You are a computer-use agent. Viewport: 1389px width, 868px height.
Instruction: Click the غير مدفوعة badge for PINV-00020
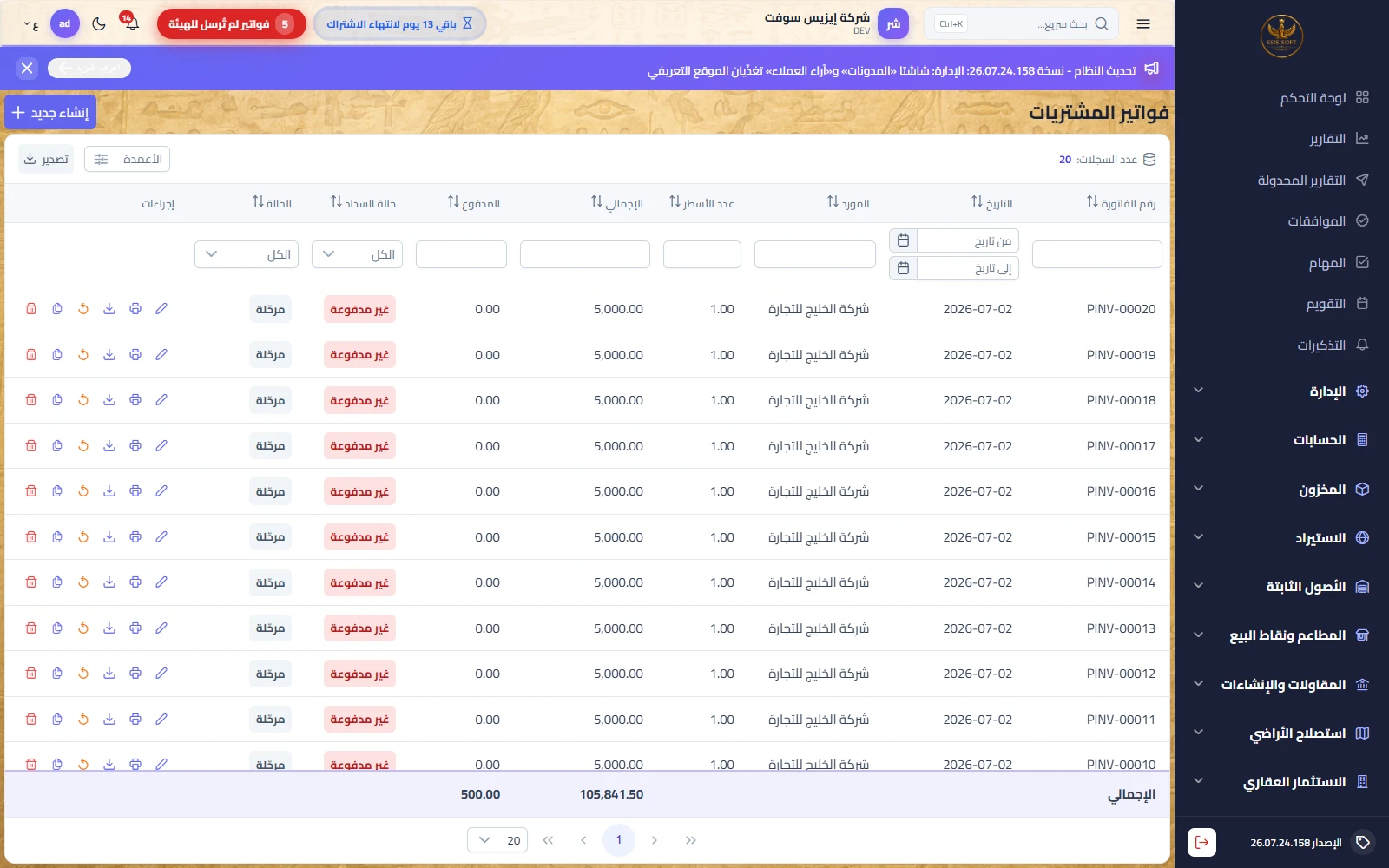pyautogui.click(x=360, y=309)
